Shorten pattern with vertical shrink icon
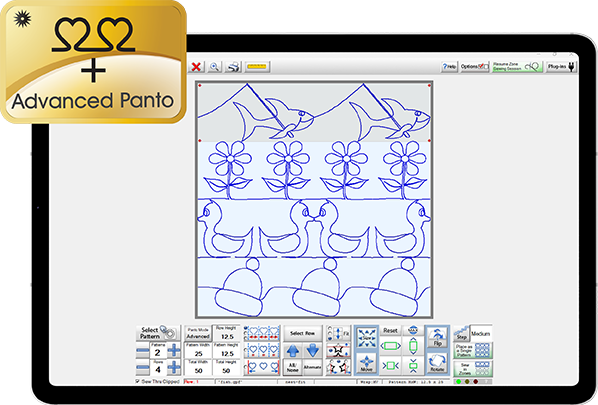598x405 pixels. click(413, 365)
